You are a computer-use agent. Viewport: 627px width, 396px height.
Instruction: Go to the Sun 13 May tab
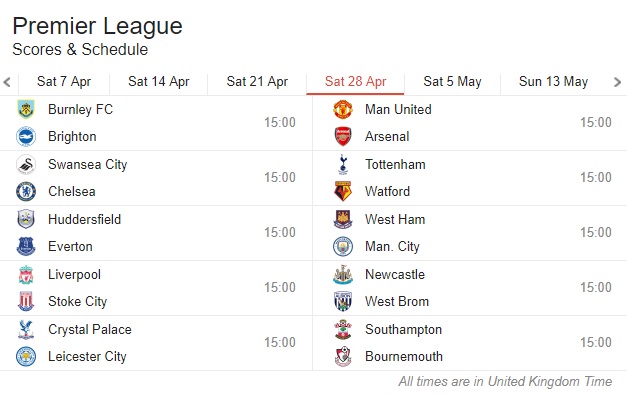tap(553, 82)
